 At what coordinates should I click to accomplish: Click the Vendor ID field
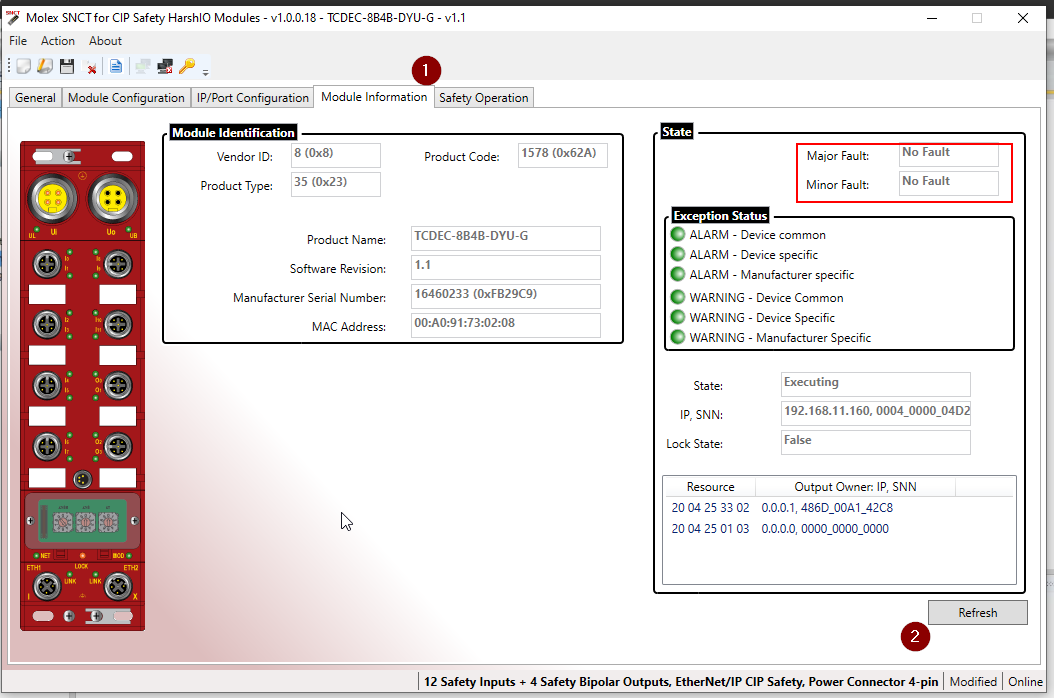(335, 155)
